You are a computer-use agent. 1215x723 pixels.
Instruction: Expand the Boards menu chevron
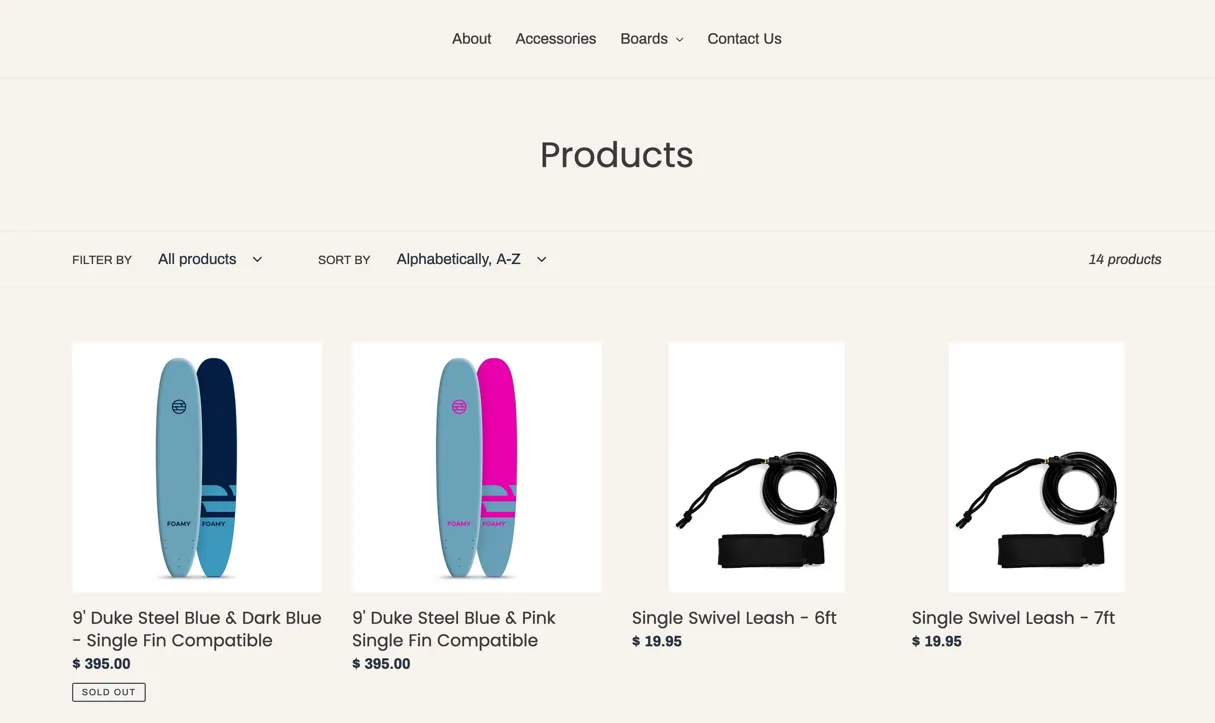[x=680, y=40]
